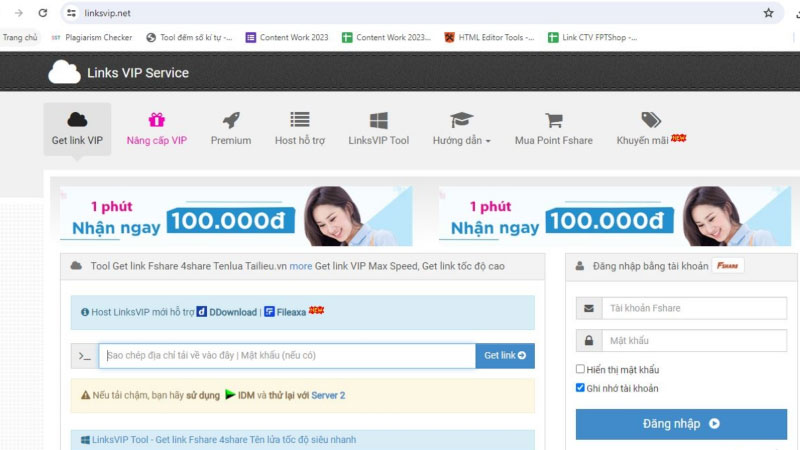Reload the page with refresh icon
The height and width of the screenshot is (450, 800).
click(43, 13)
